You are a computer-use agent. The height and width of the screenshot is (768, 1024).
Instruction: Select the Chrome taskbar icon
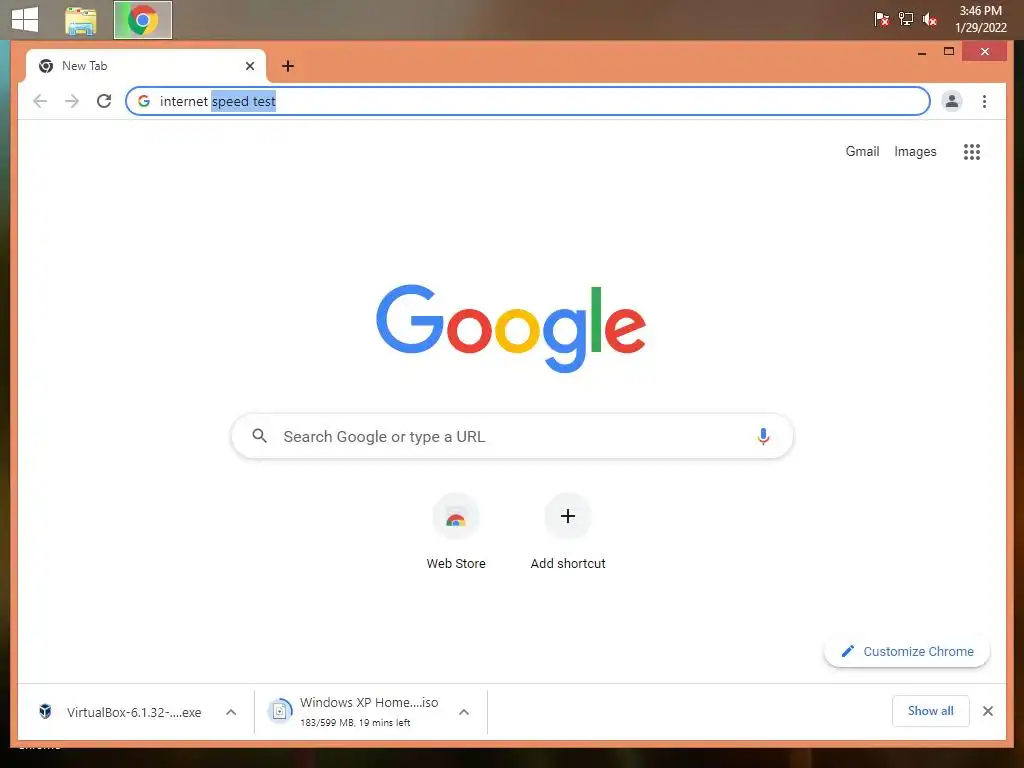tap(143, 20)
